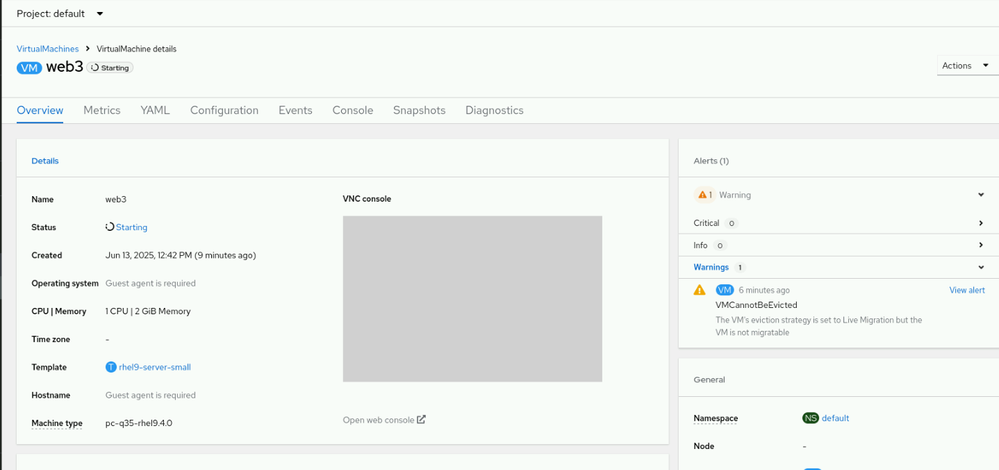Click the template T icon for rhel9-server-small
Viewport: 999px width, 470px height.
(x=111, y=367)
